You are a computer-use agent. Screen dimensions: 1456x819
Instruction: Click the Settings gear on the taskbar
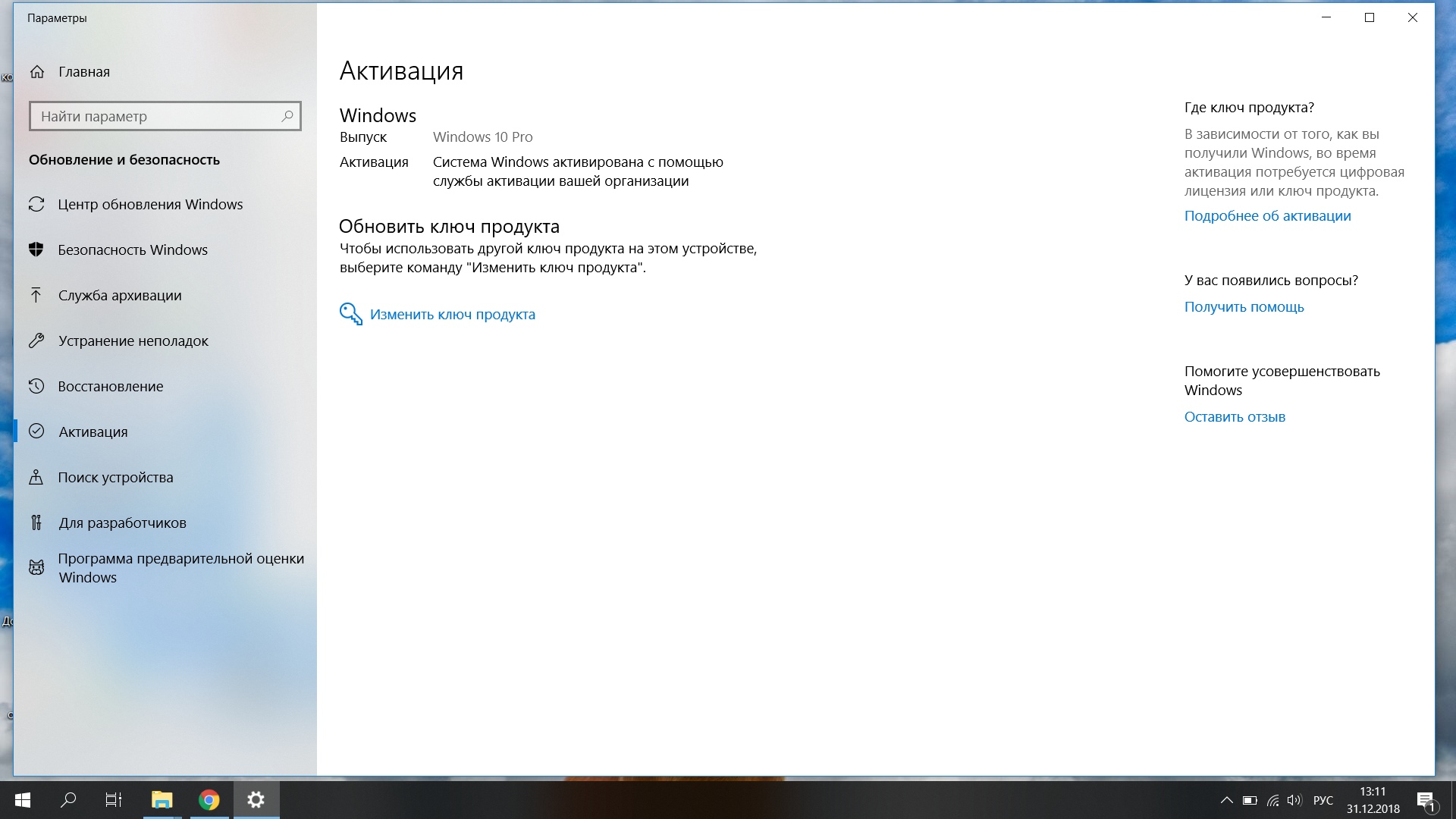(x=256, y=800)
